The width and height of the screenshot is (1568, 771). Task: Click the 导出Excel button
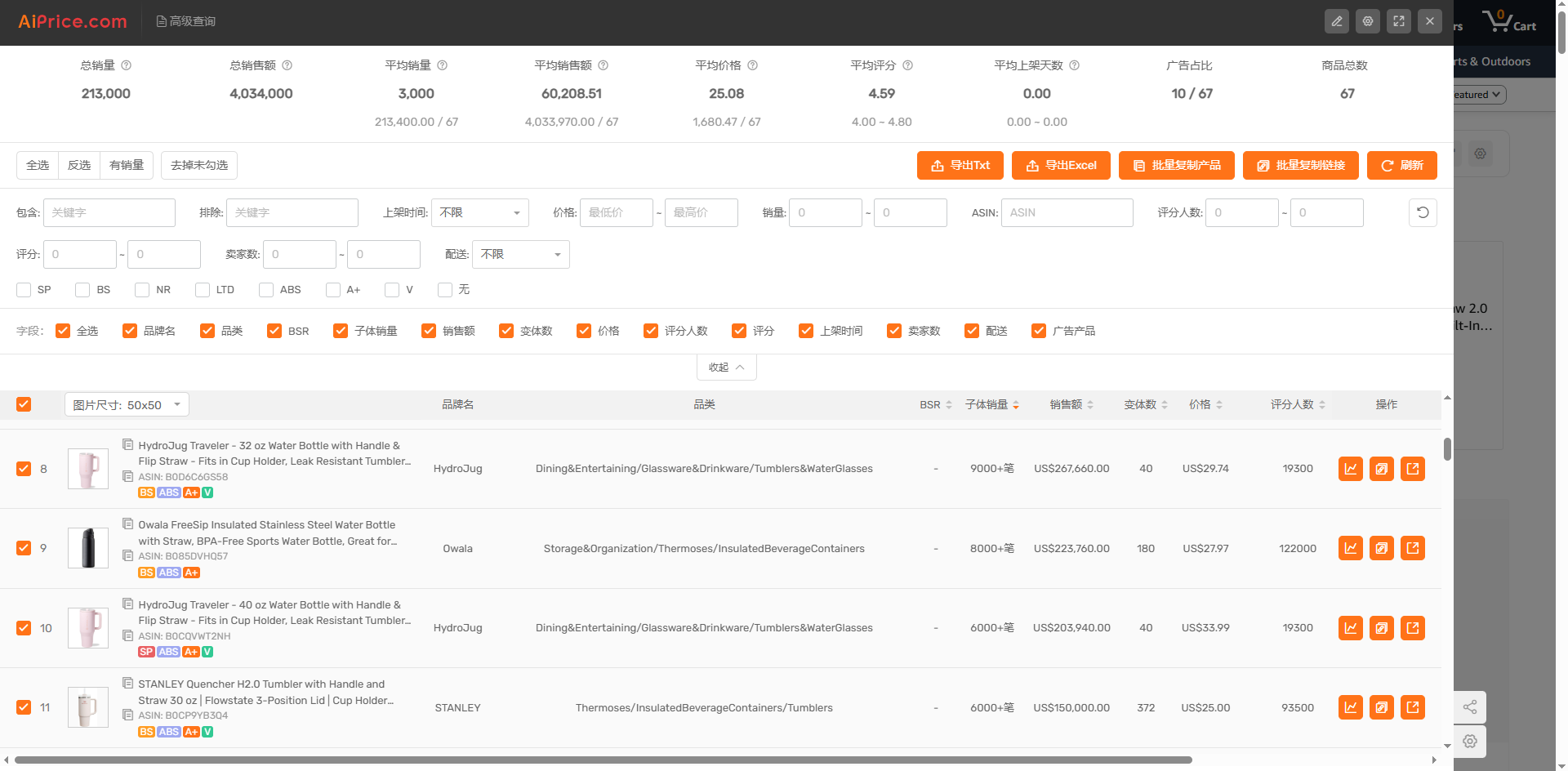[x=1061, y=165]
